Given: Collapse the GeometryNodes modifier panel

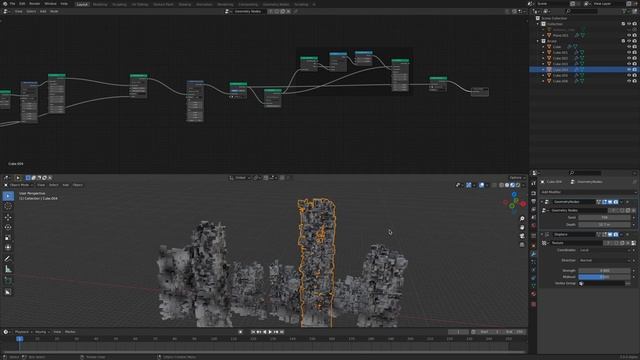Looking at the screenshot, I should 542,202.
